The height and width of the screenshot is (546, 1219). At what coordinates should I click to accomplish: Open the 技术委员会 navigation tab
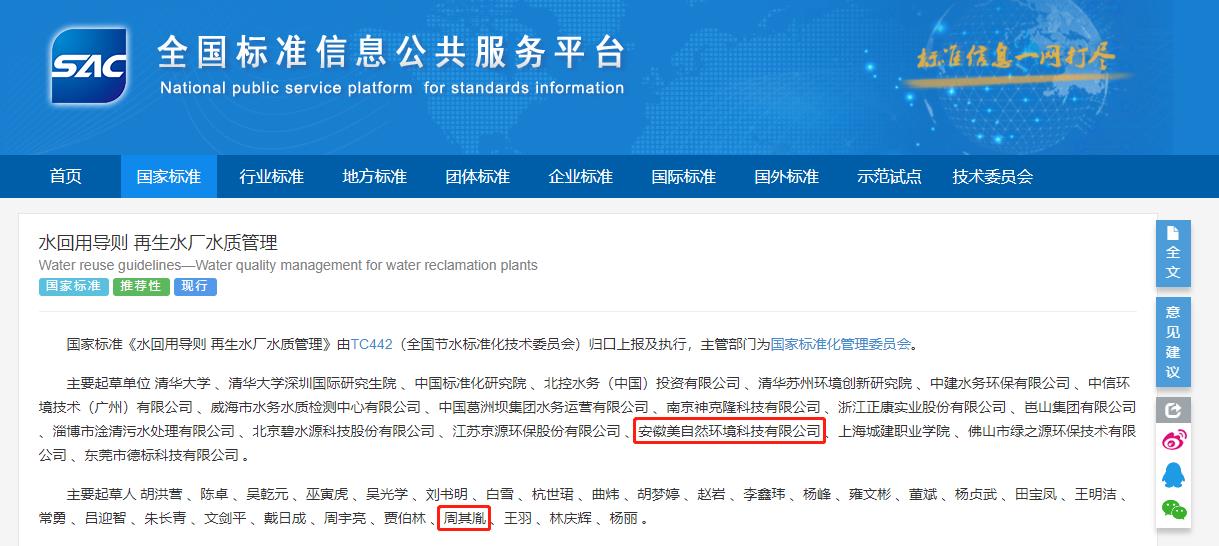993,177
